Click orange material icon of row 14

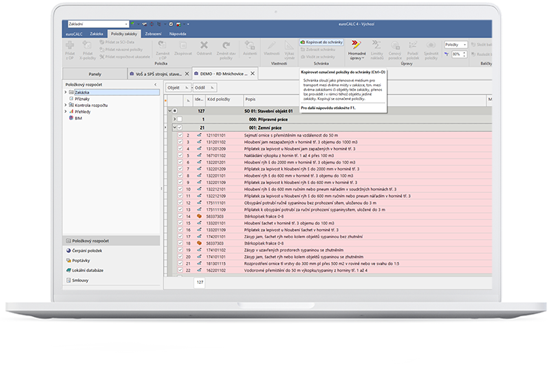coord(199,216)
